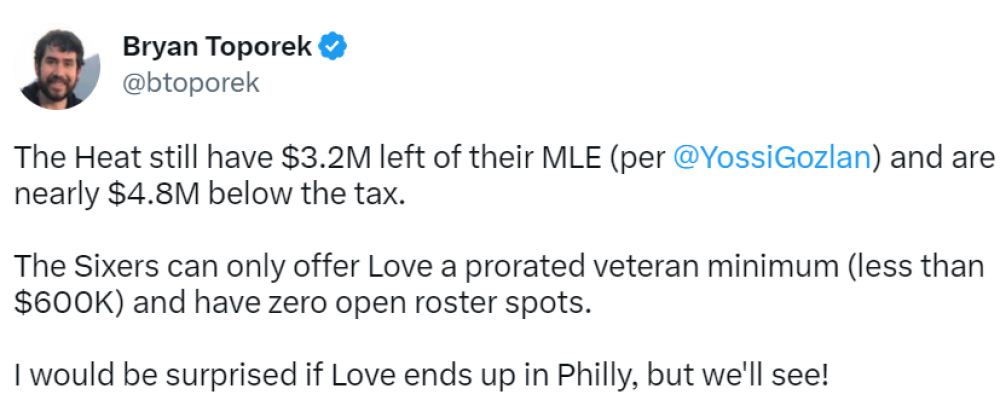Select the word "MLE" in the tweet
1000x406 pixels.
point(571,158)
